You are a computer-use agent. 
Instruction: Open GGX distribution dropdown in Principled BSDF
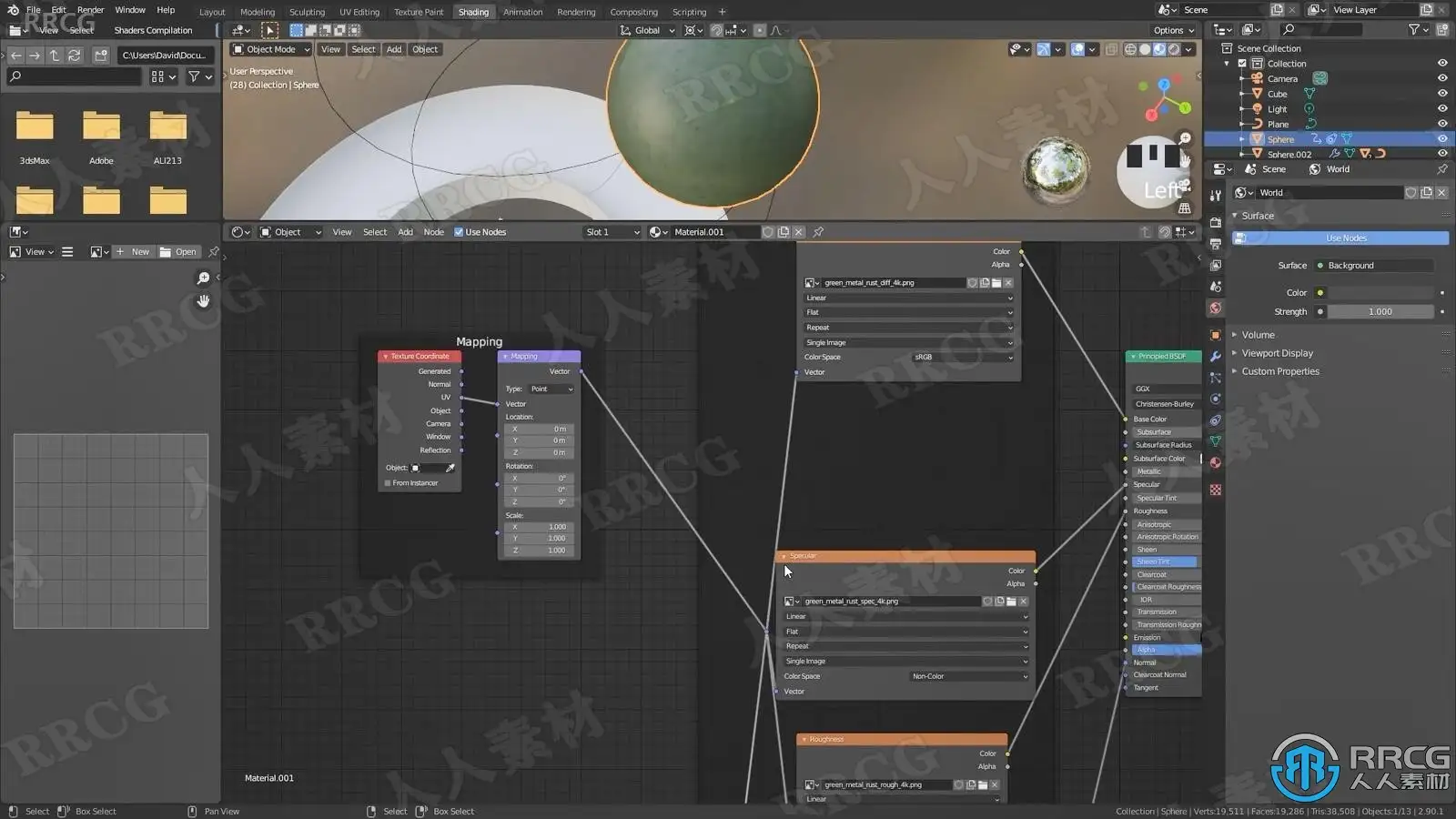[1165, 389]
